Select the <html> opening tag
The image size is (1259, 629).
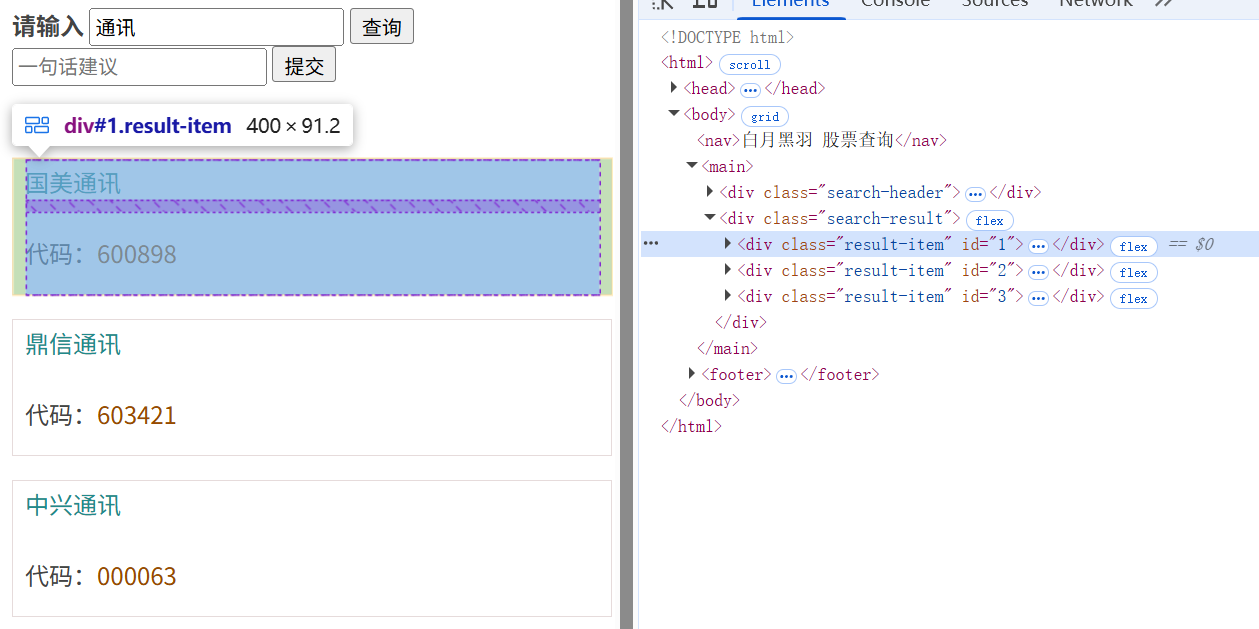(x=687, y=63)
